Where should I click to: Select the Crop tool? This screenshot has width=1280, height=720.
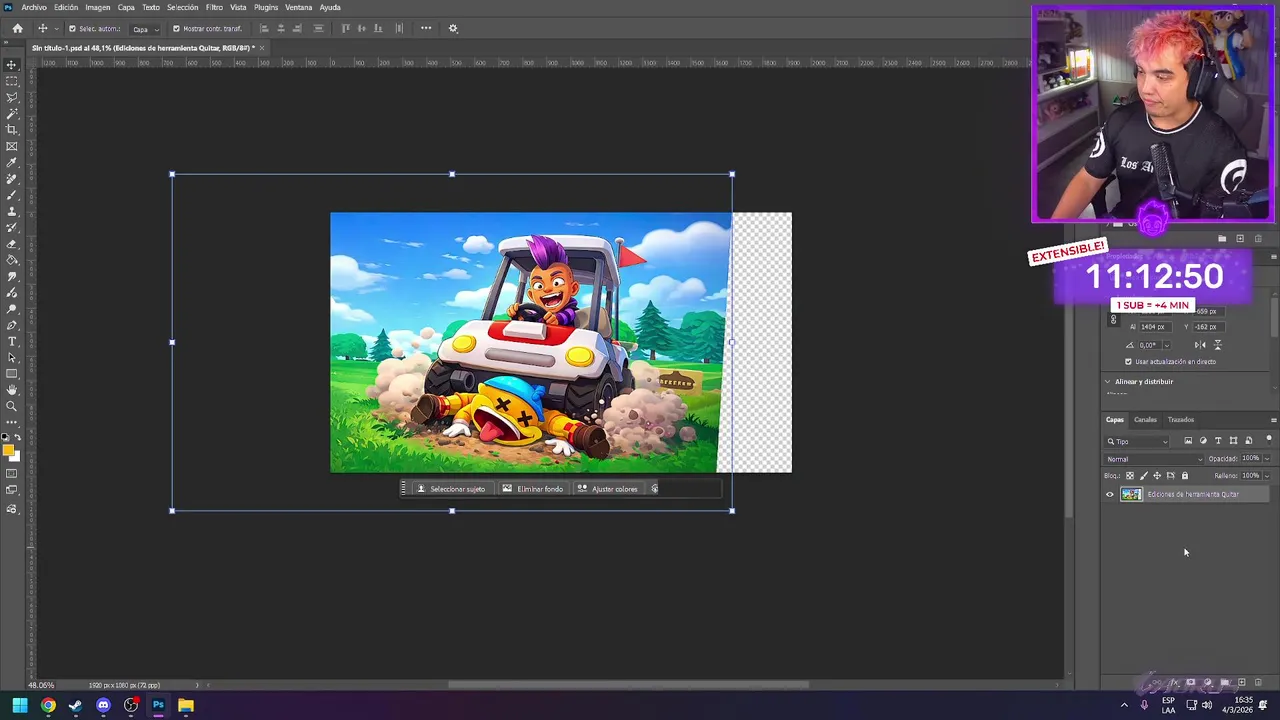[12, 130]
